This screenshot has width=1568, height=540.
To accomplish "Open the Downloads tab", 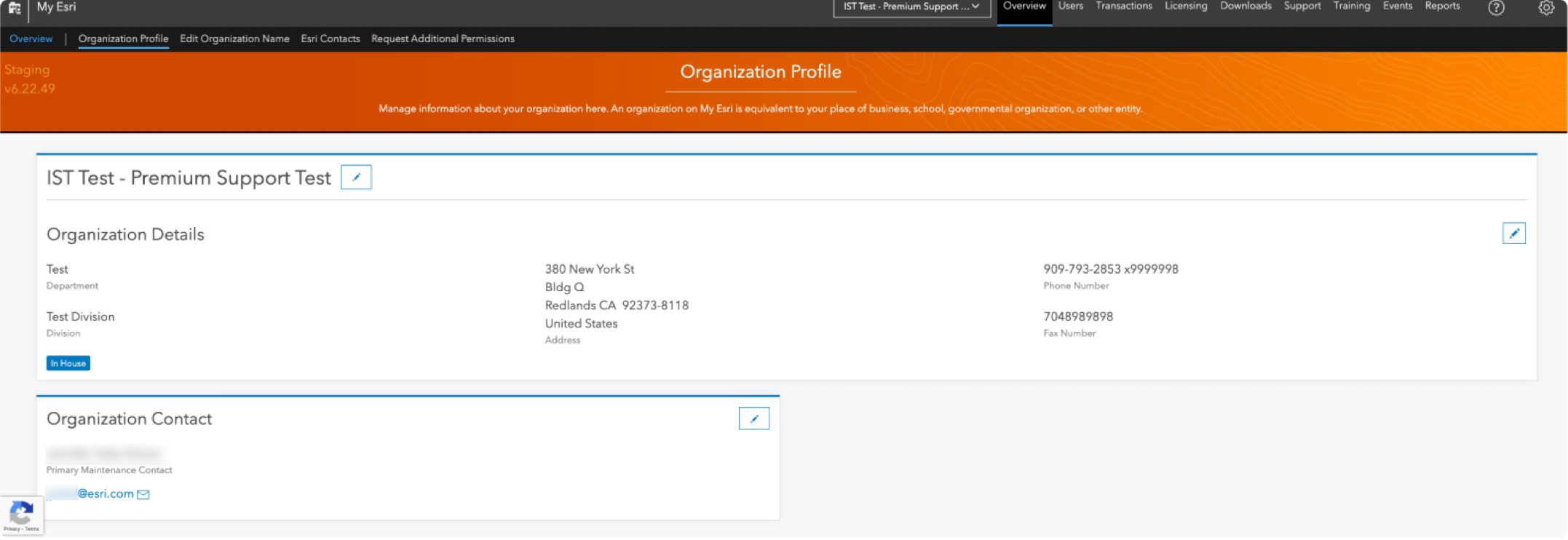I will pos(1246,6).
